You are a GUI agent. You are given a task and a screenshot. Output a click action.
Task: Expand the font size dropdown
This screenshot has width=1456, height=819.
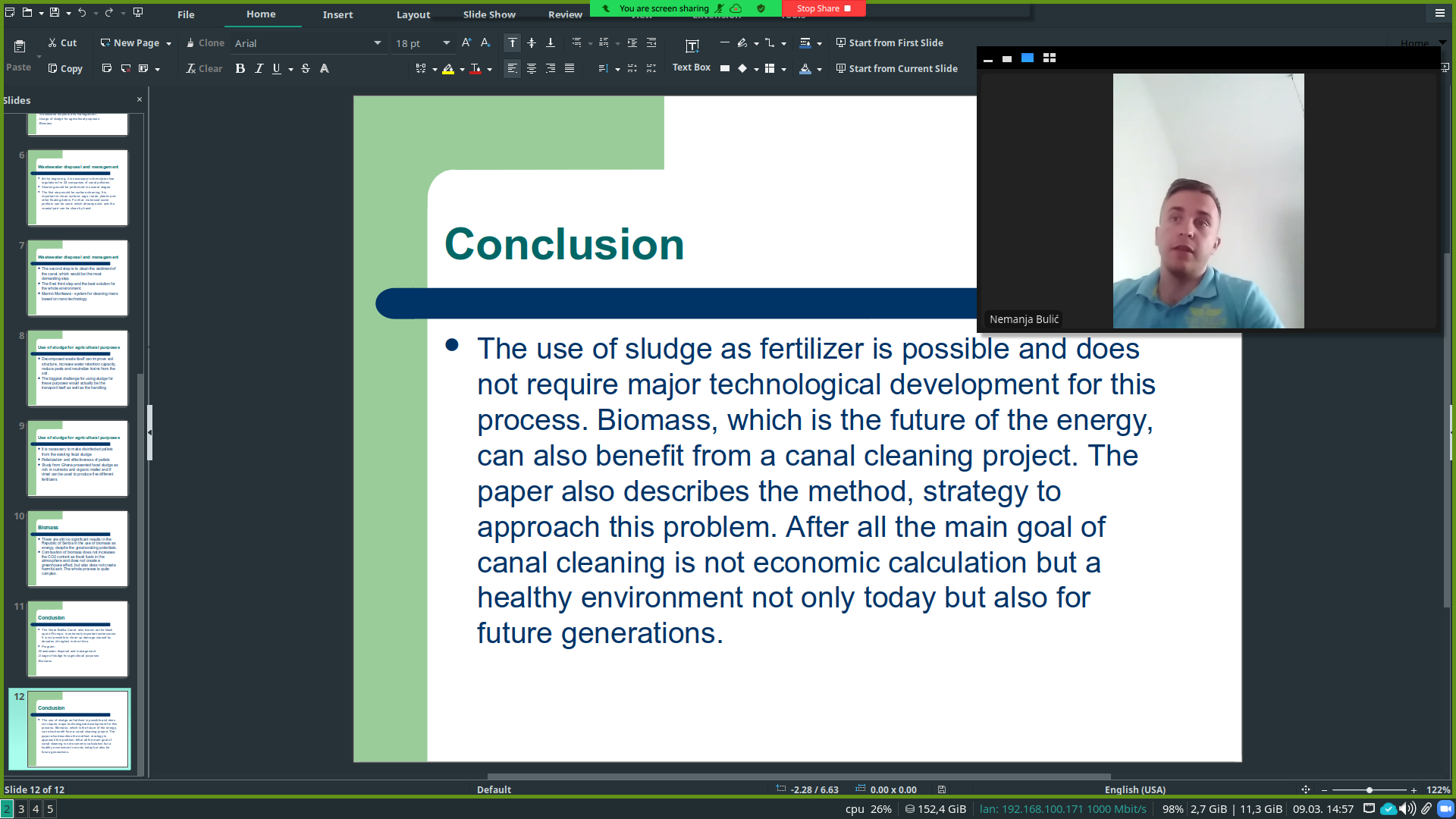[x=447, y=43]
